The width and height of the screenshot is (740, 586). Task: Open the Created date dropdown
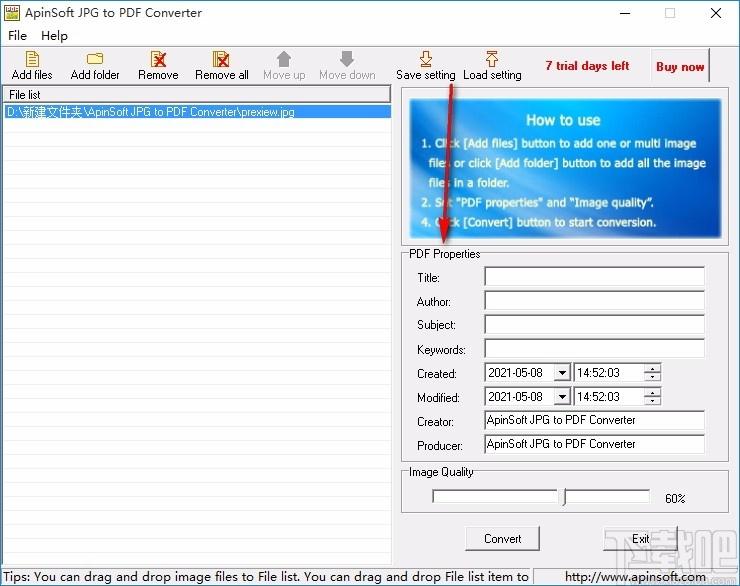[x=561, y=373]
